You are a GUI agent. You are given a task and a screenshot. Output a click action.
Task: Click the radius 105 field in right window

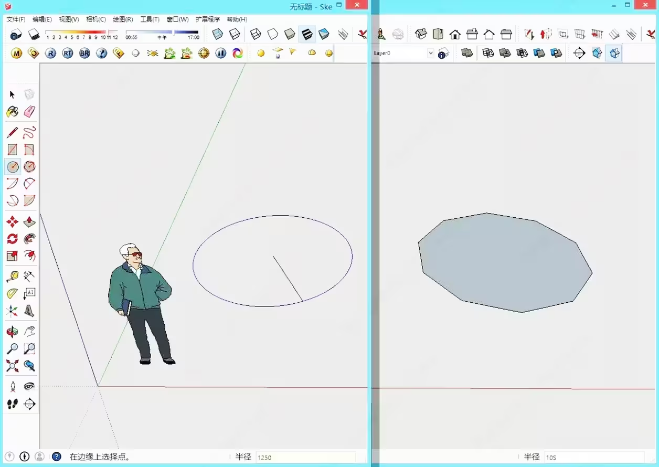pos(594,457)
